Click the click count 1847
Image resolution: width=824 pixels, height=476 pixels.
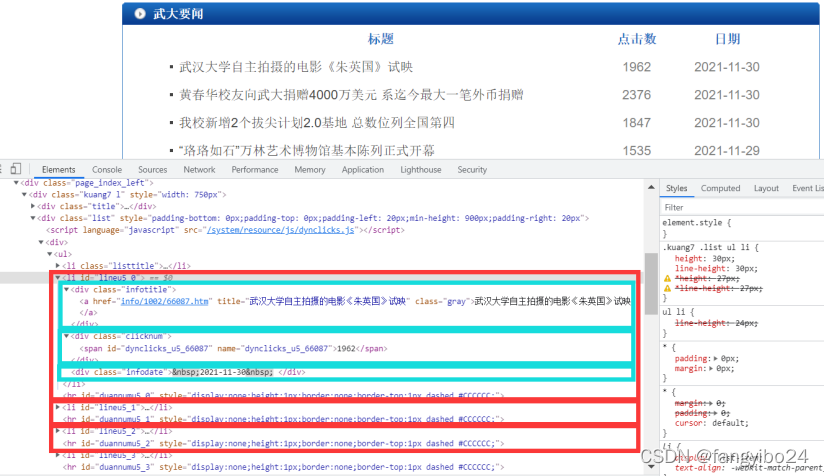pyautogui.click(x=636, y=122)
